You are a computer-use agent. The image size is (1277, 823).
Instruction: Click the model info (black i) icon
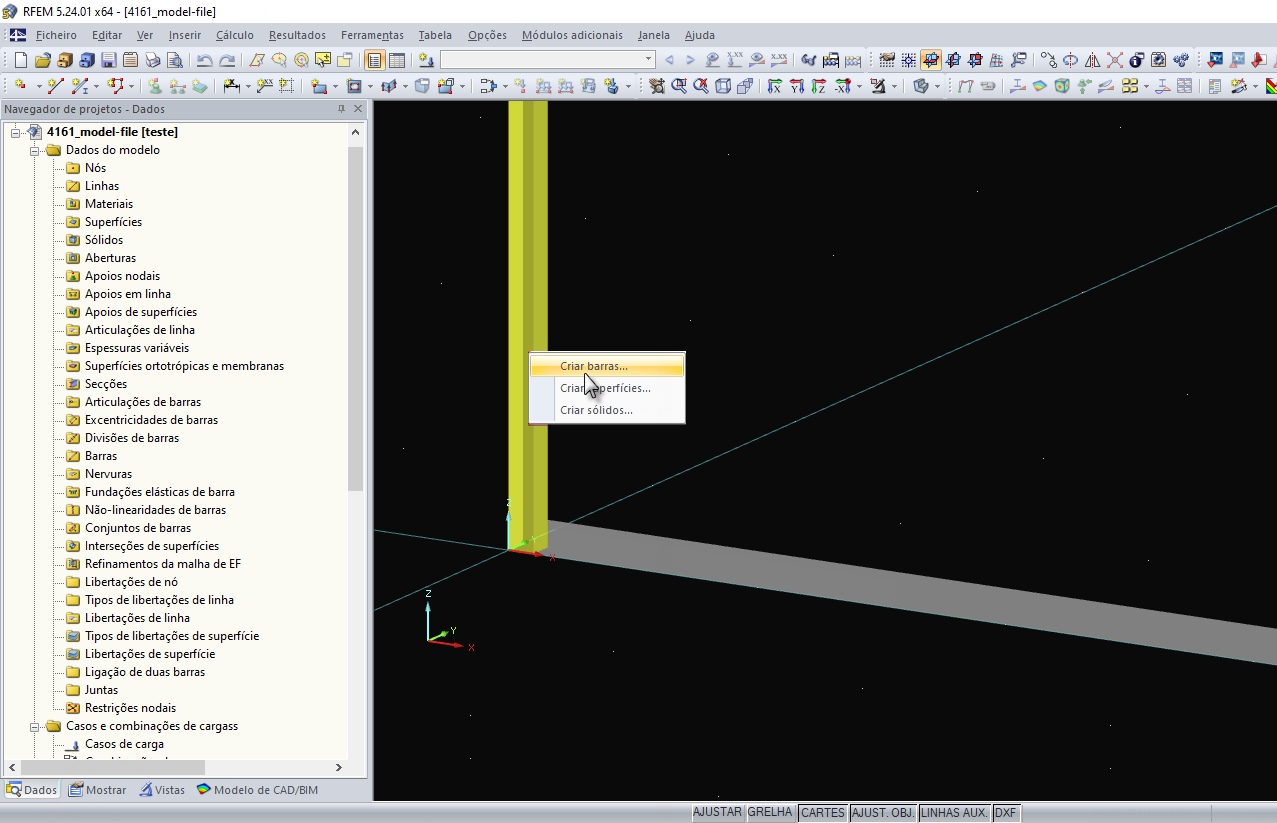1137,60
